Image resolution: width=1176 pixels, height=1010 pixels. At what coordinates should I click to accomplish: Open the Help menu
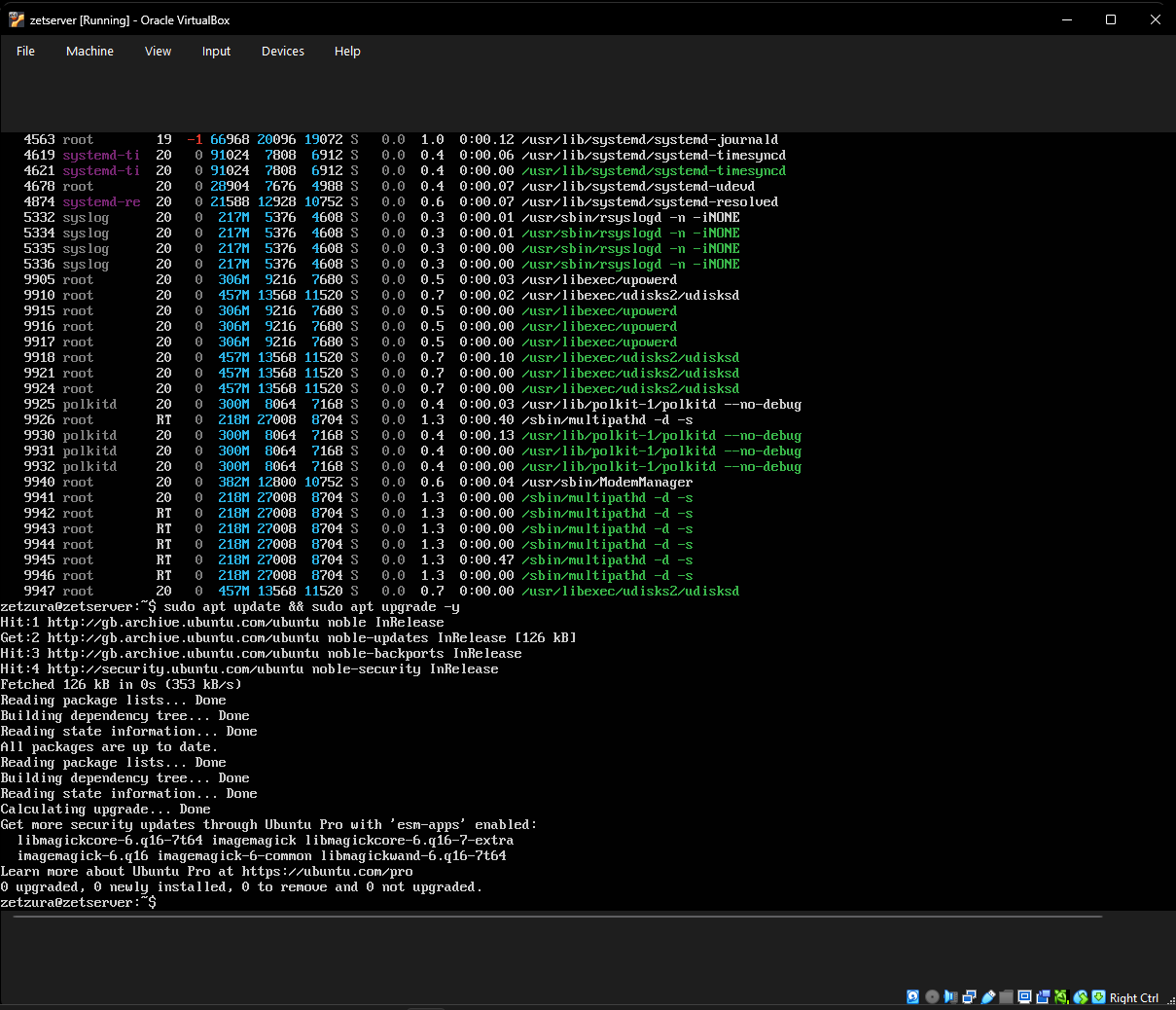click(x=347, y=51)
